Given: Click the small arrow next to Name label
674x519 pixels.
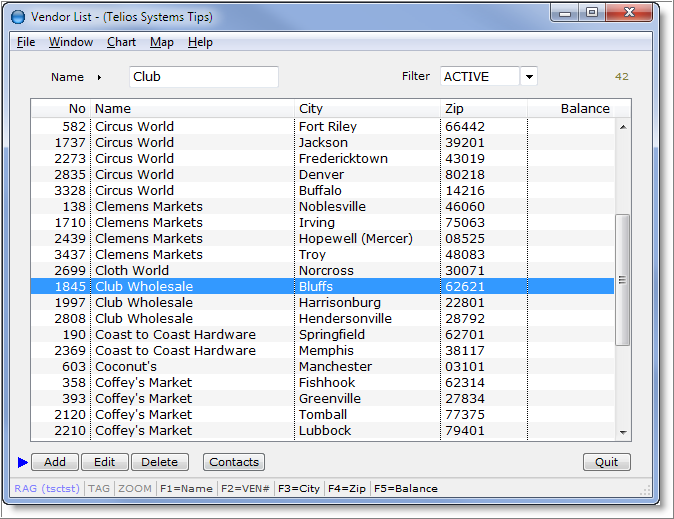Looking at the screenshot, I should tap(100, 77).
